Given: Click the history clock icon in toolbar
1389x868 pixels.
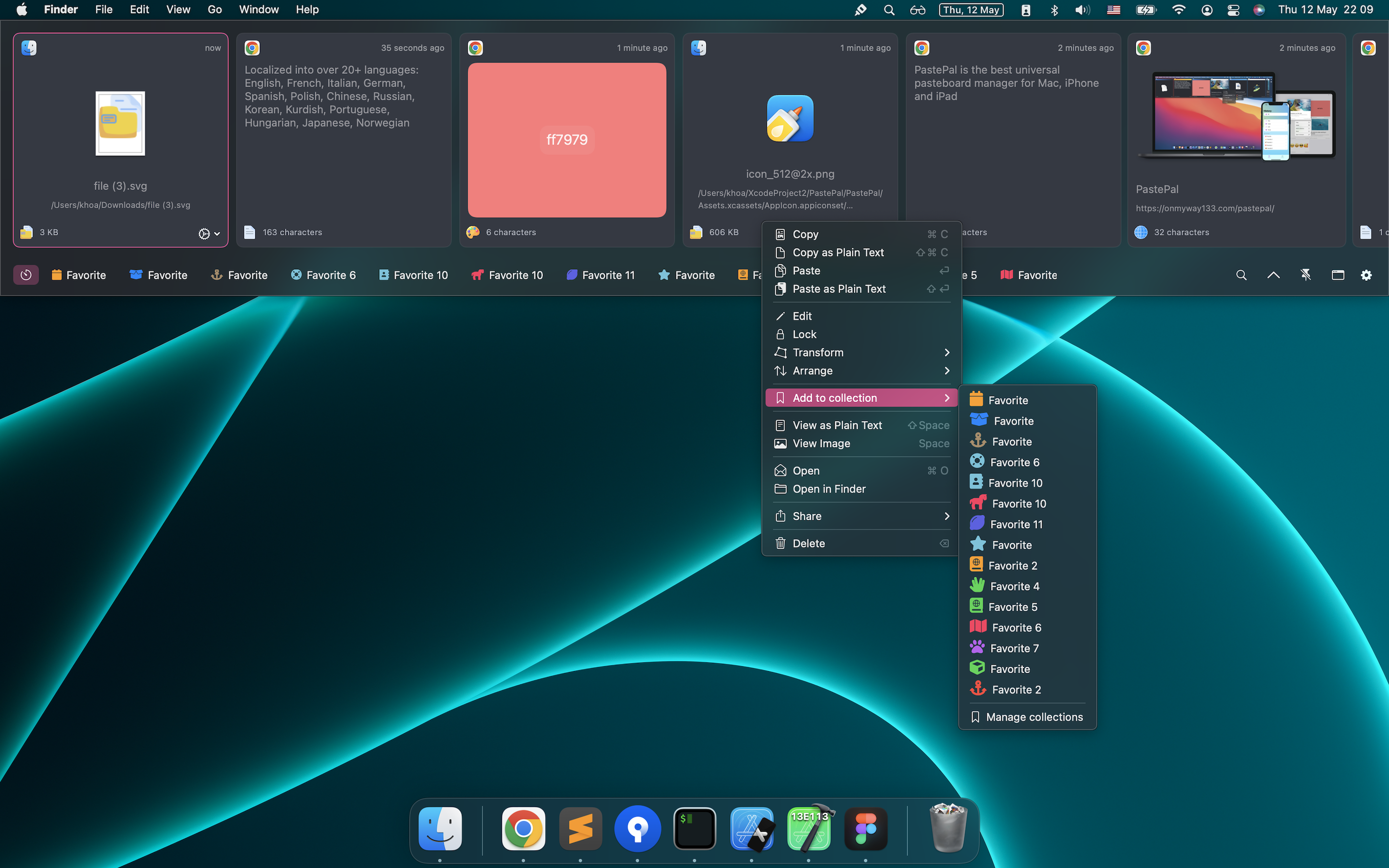Looking at the screenshot, I should coord(26,275).
